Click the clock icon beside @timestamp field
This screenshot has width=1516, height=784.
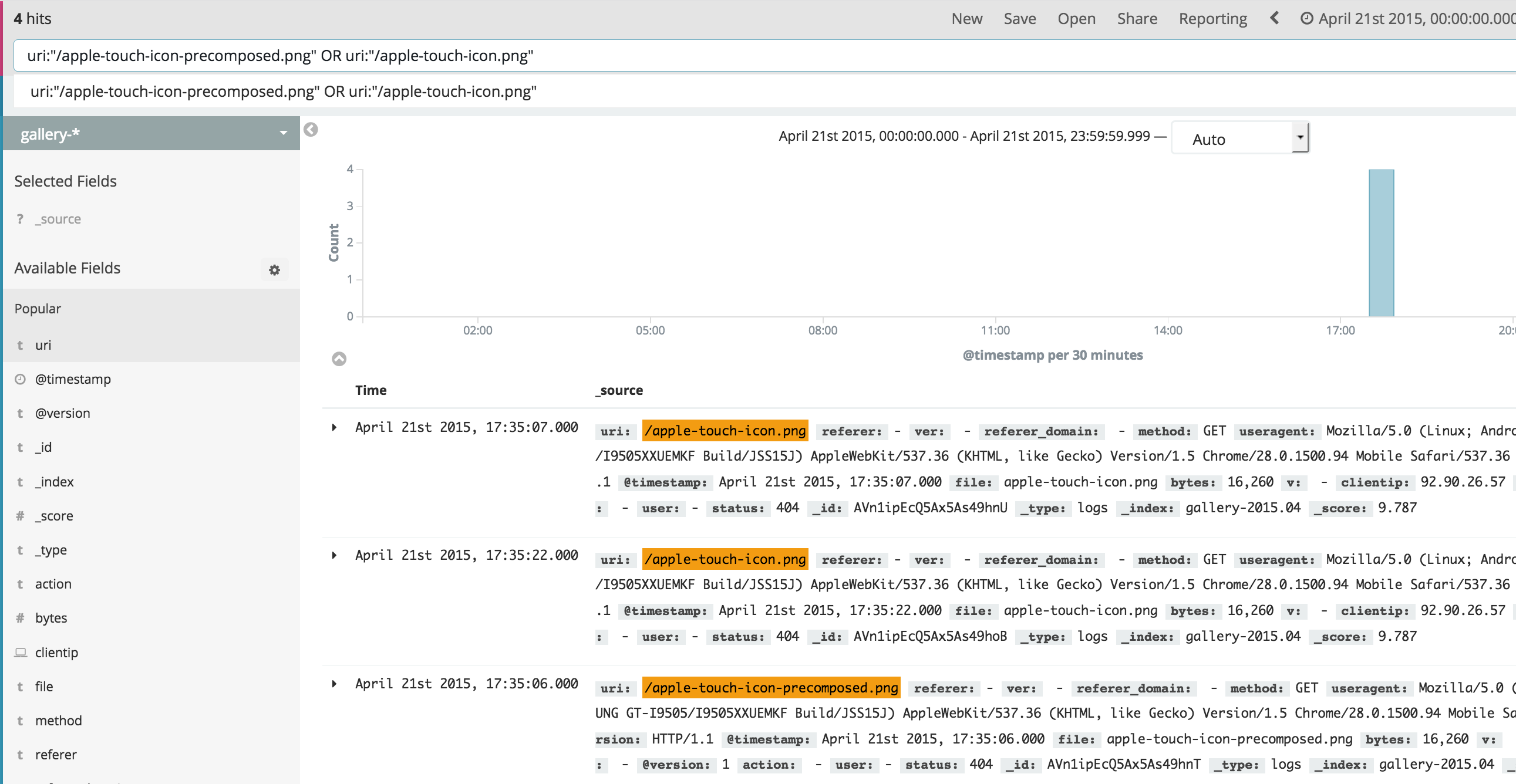(20, 379)
